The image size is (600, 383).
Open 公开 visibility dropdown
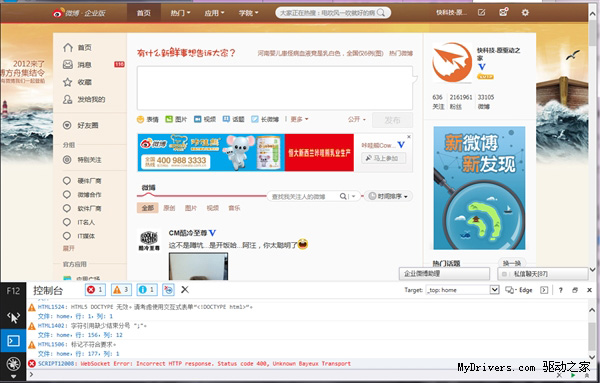point(356,119)
